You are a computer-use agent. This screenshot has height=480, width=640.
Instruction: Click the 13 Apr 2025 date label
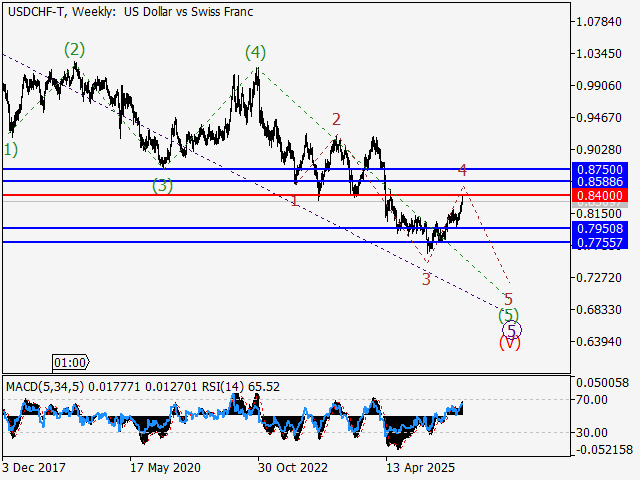421,468
